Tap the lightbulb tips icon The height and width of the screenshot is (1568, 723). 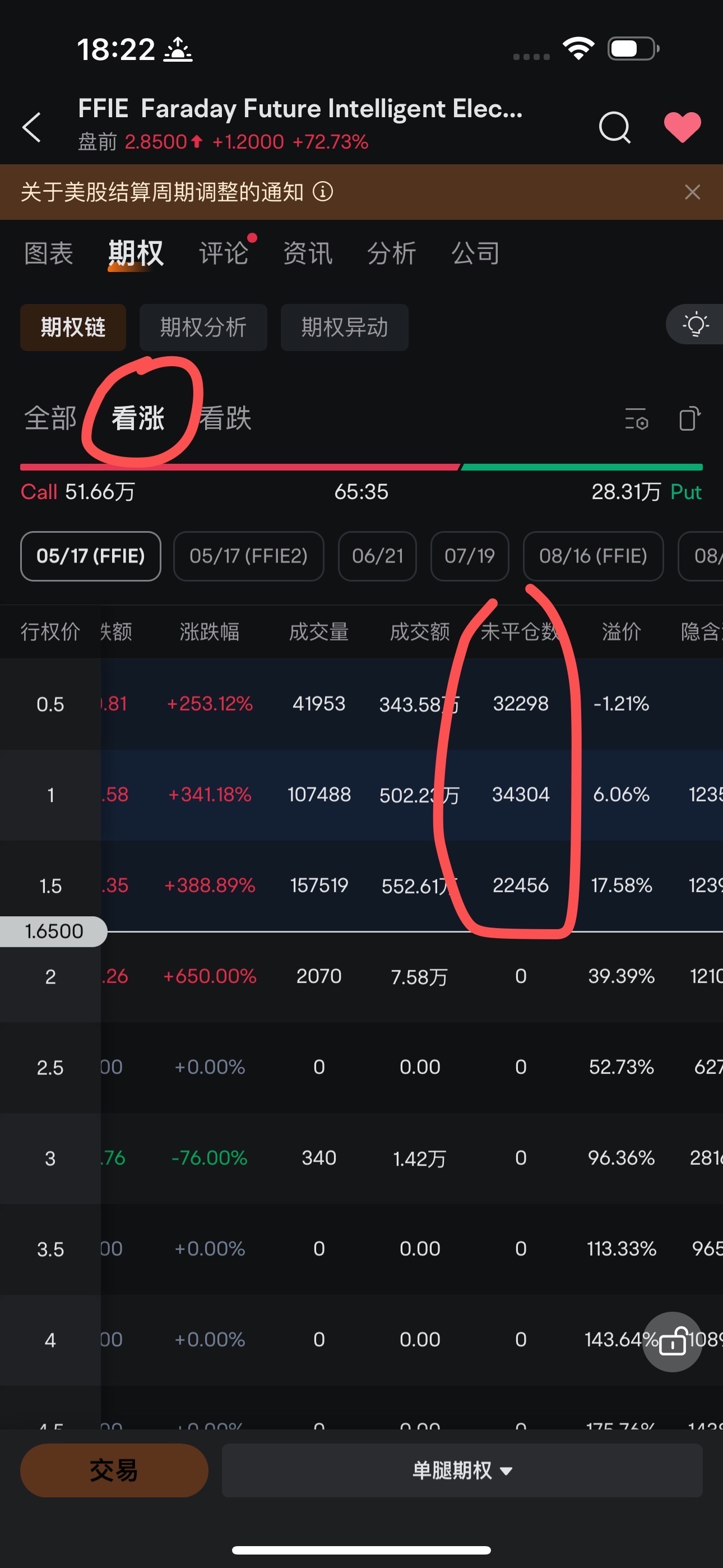[x=695, y=325]
